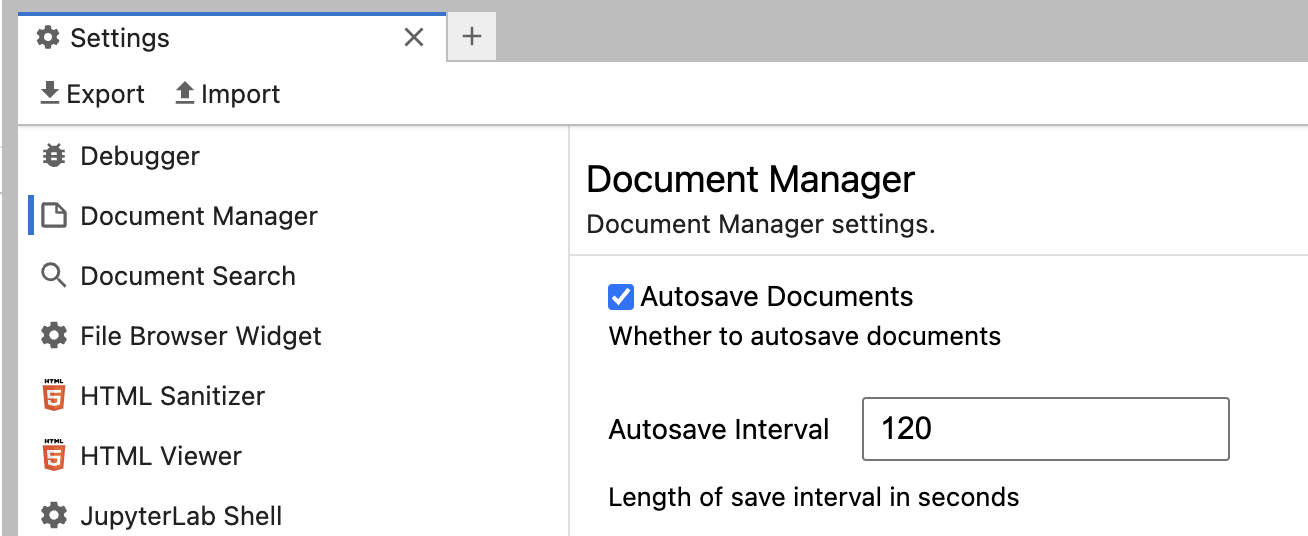
Task: Click the File Browser Widget gear icon
Action: (54, 336)
